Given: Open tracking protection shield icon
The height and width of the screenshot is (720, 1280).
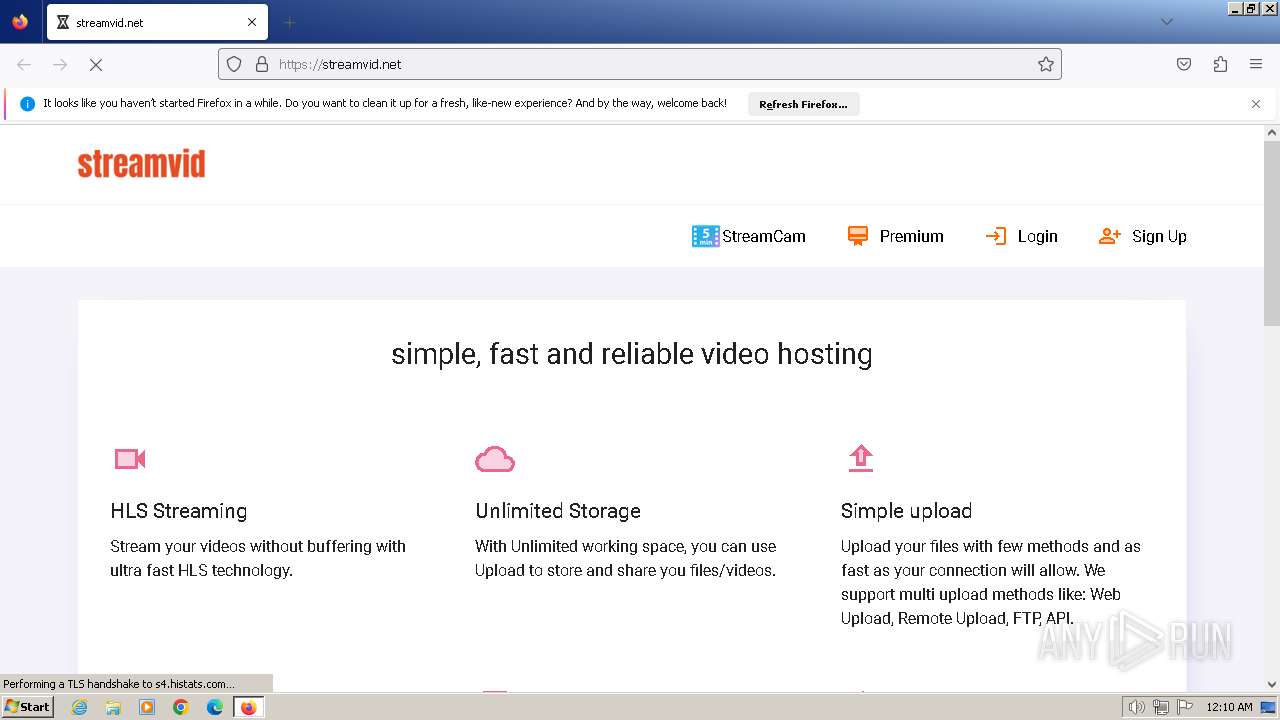Looking at the screenshot, I should point(234,64).
